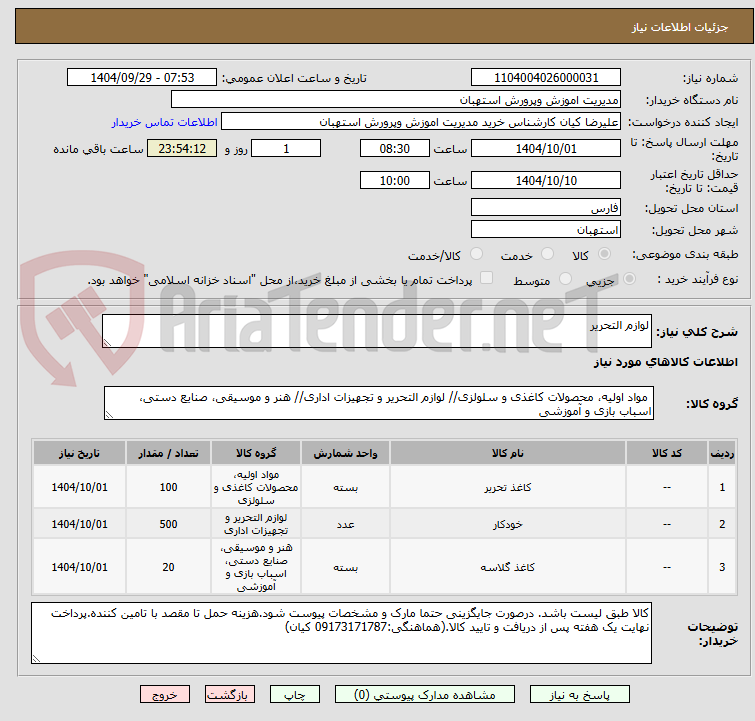This screenshot has height=721, width=755.
Task: Open مشاهده مدارک پیوستی (0) button
Action: pyautogui.click(x=425, y=695)
